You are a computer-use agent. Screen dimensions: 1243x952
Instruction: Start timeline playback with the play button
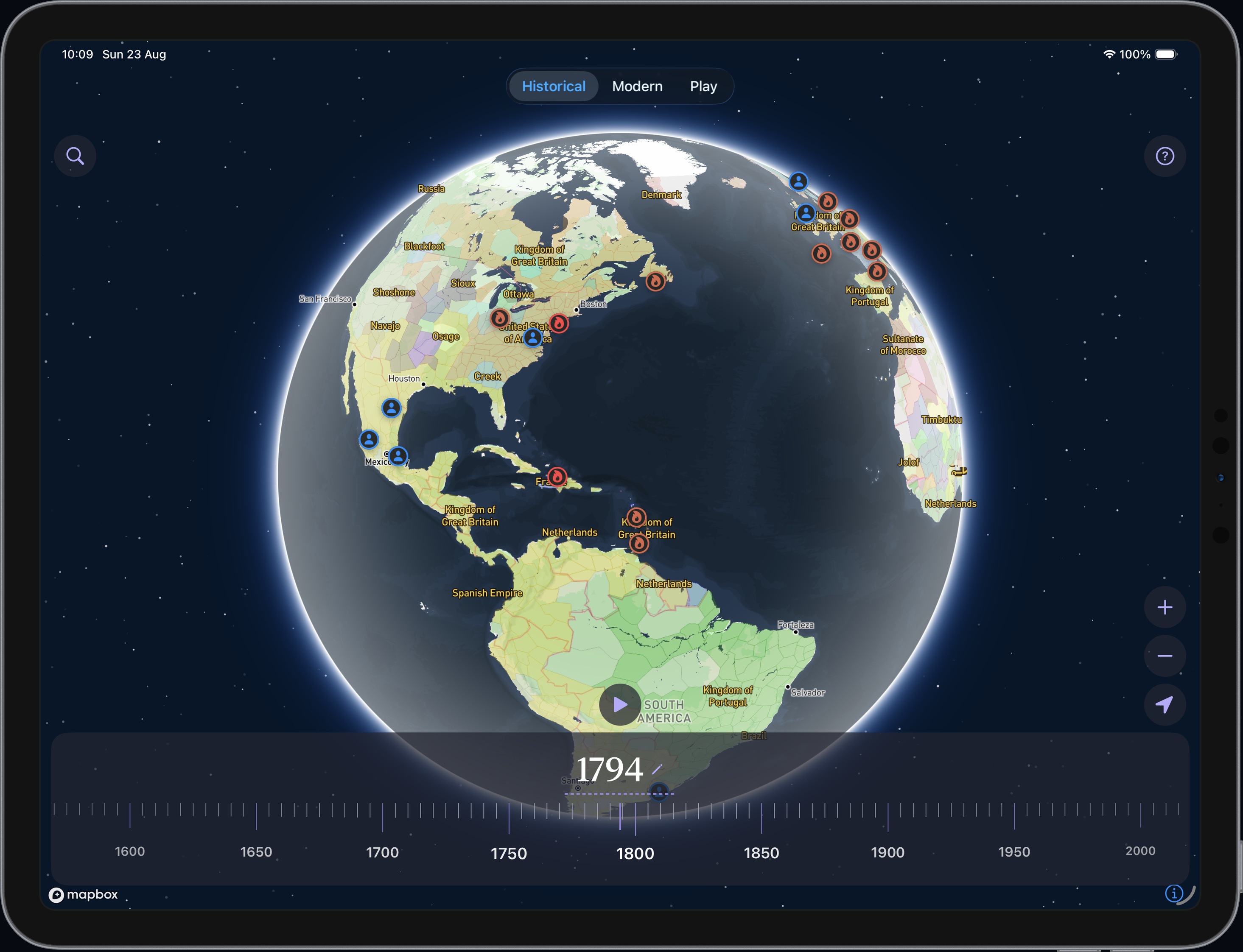click(x=620, y=704)
